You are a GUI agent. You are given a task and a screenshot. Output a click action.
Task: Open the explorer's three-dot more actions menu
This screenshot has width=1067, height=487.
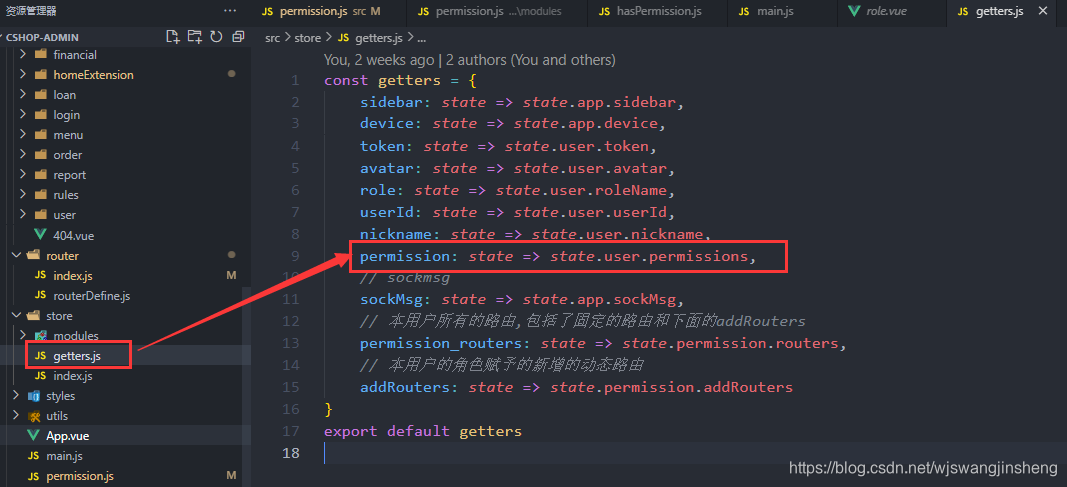pos(230,11)
